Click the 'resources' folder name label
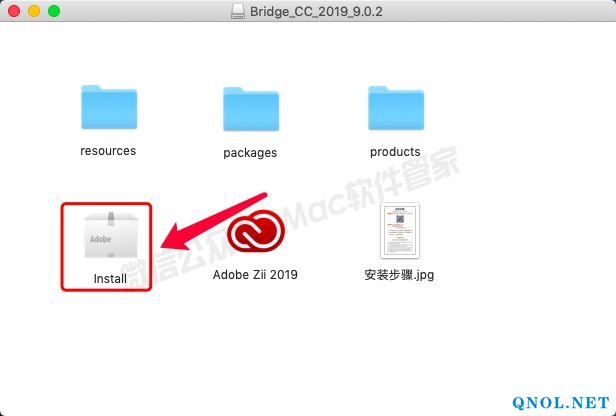Screen dimensions: 616x416 (108, 151)
